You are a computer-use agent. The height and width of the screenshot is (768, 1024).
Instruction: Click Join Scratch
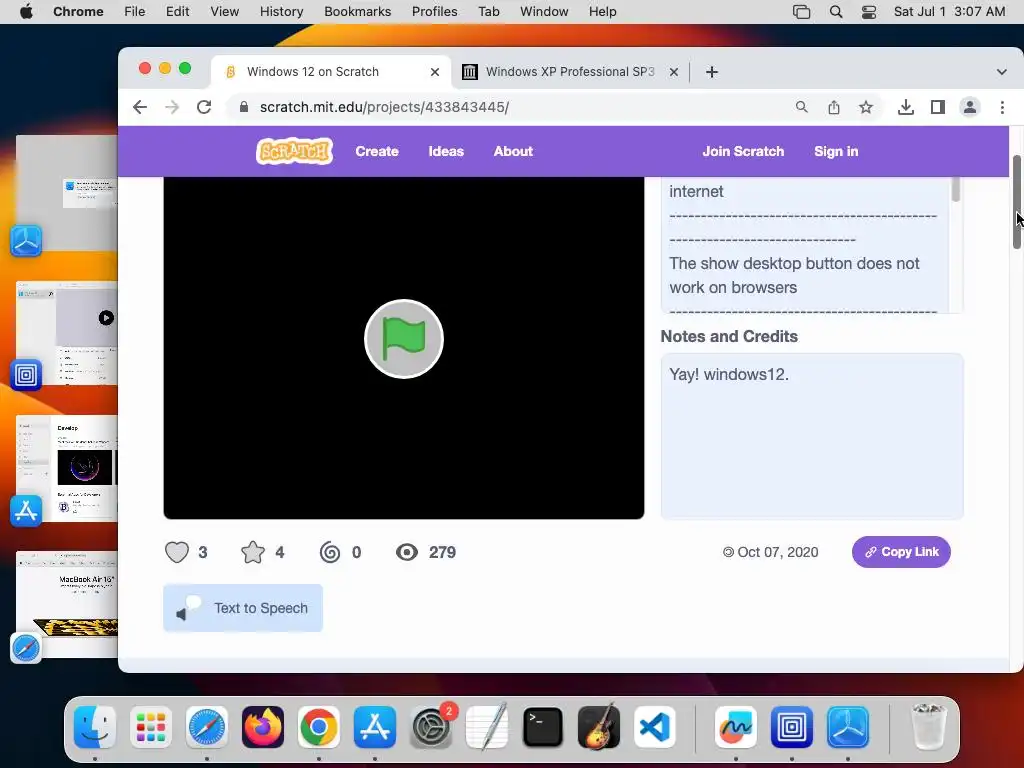(x=743, y=151)
